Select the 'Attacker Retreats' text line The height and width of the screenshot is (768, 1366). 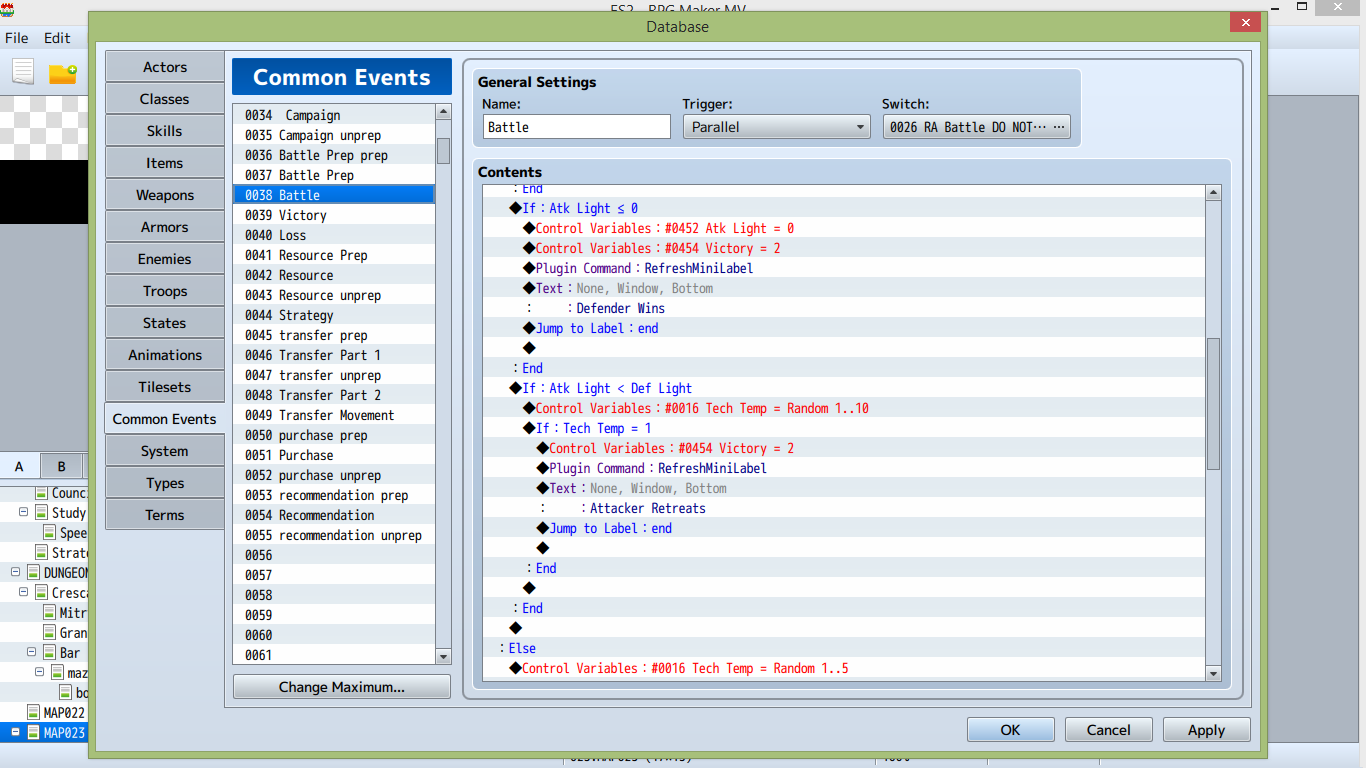click(844, 508)
